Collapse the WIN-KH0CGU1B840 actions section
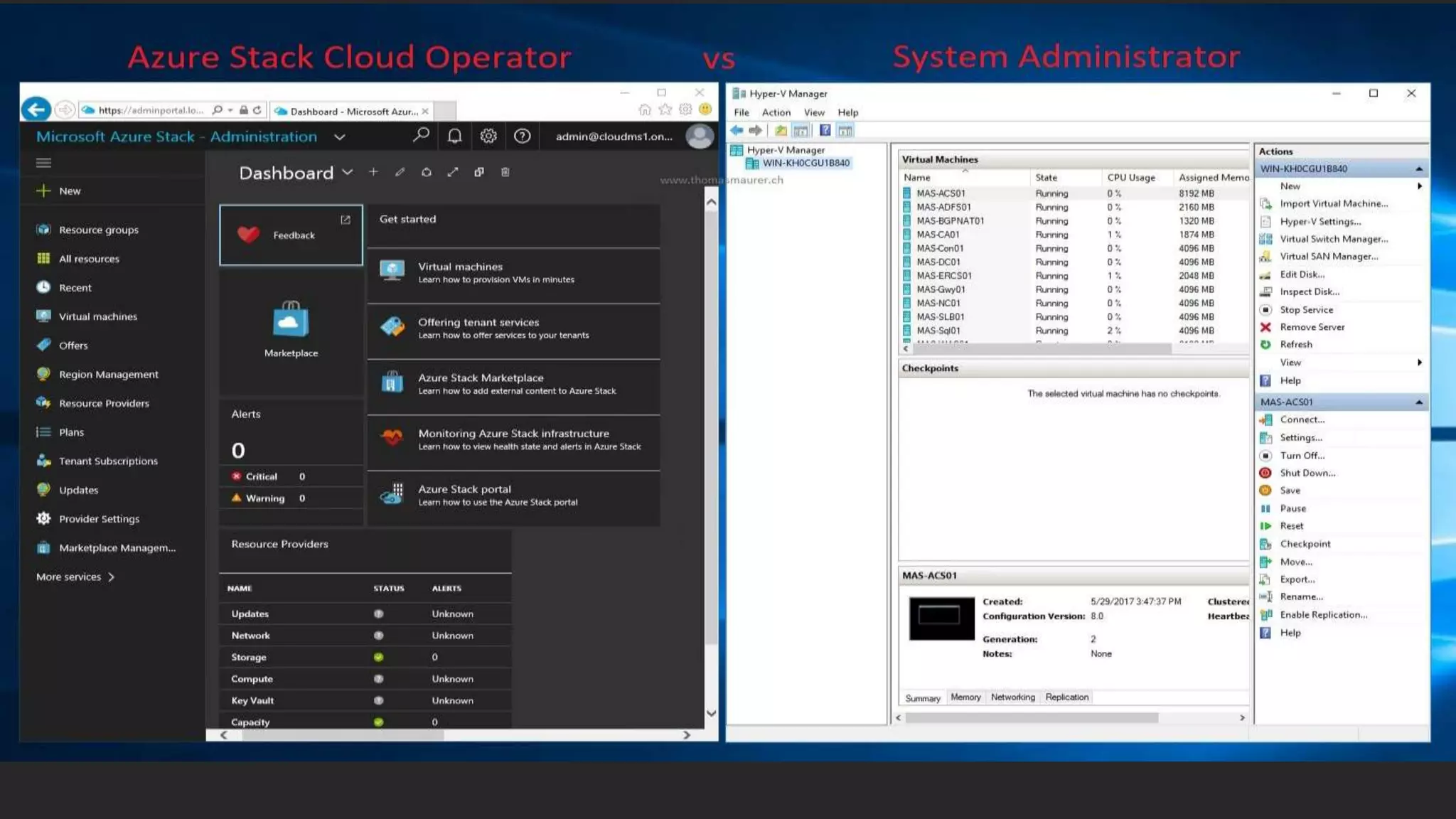Screen dimensions: 1456x819 [x=1419, y=169]
